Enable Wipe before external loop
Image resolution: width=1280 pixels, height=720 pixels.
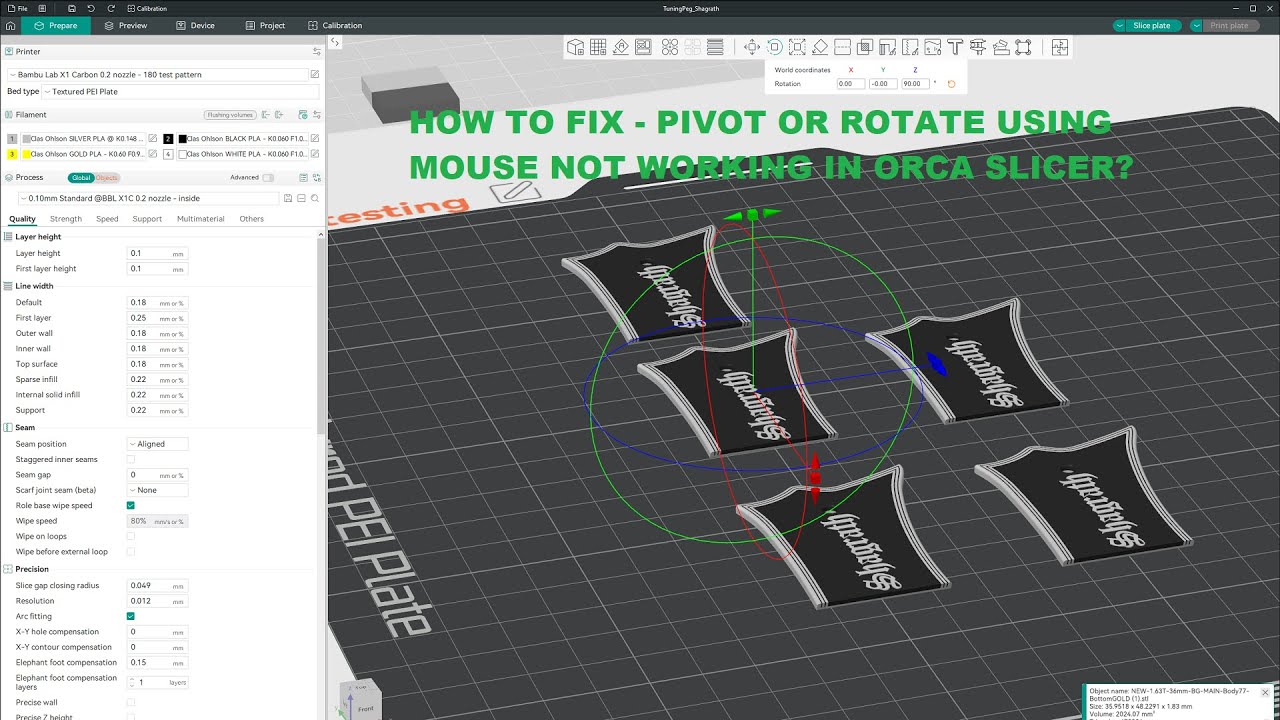coord(130,551)
